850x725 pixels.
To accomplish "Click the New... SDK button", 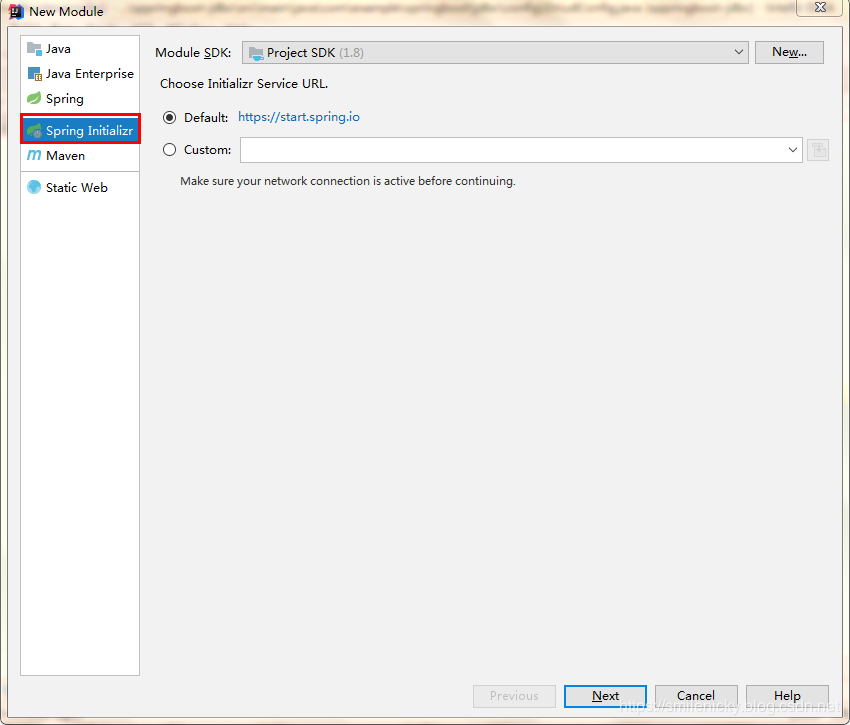I will (789, 52).
